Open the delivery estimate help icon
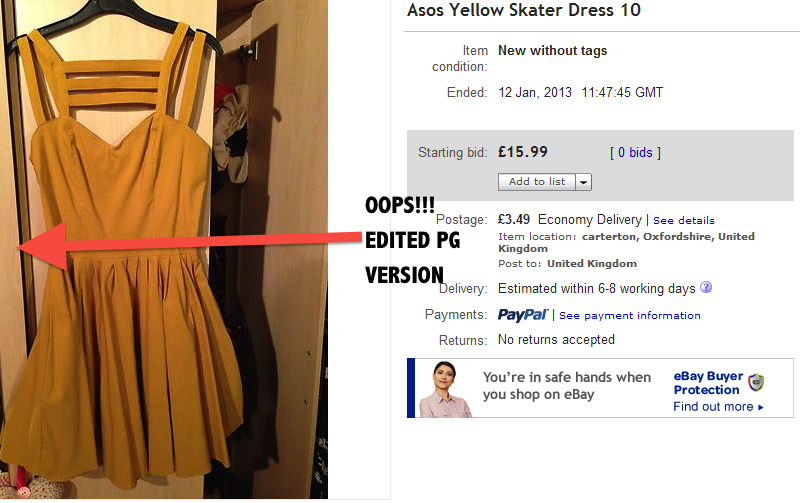 (x=706, y=287)
